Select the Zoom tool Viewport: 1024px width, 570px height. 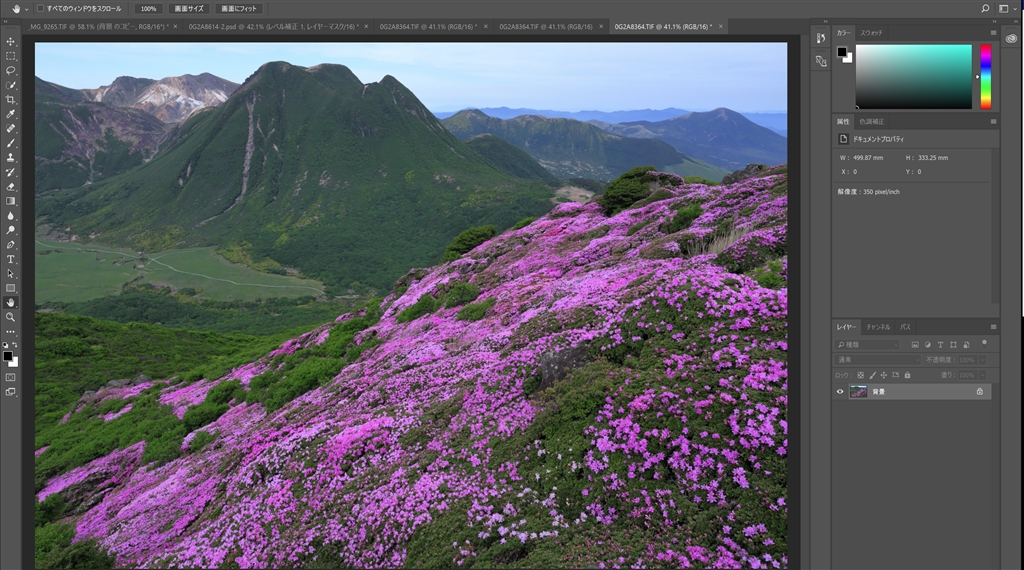point(11,317)
